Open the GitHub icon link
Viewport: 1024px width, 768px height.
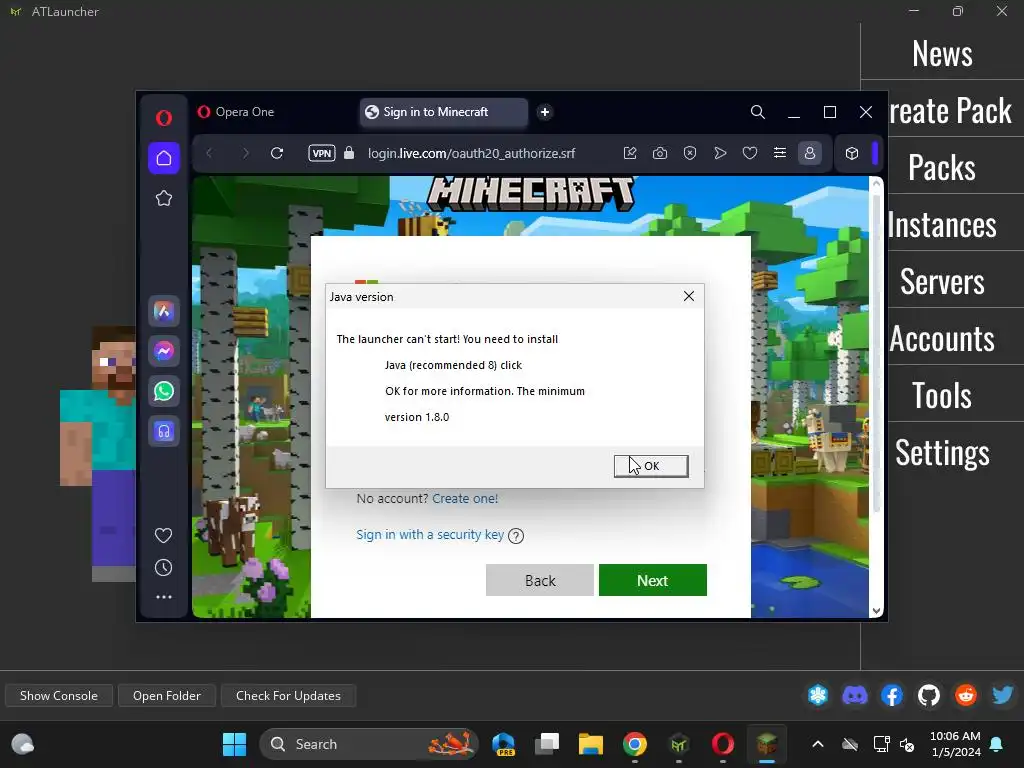point(929,696)
